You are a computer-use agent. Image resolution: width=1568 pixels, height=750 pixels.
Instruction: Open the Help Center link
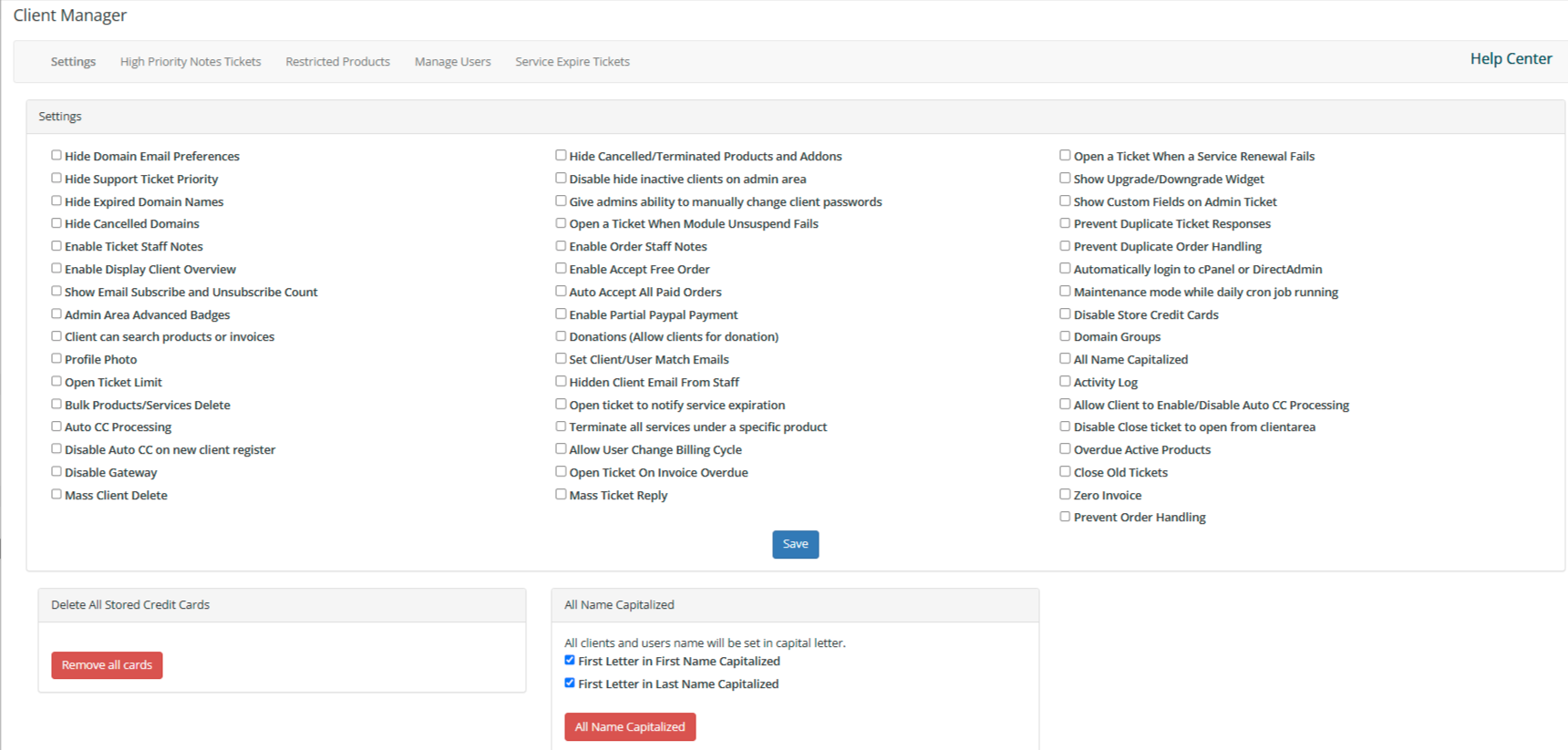(1511, 59)
